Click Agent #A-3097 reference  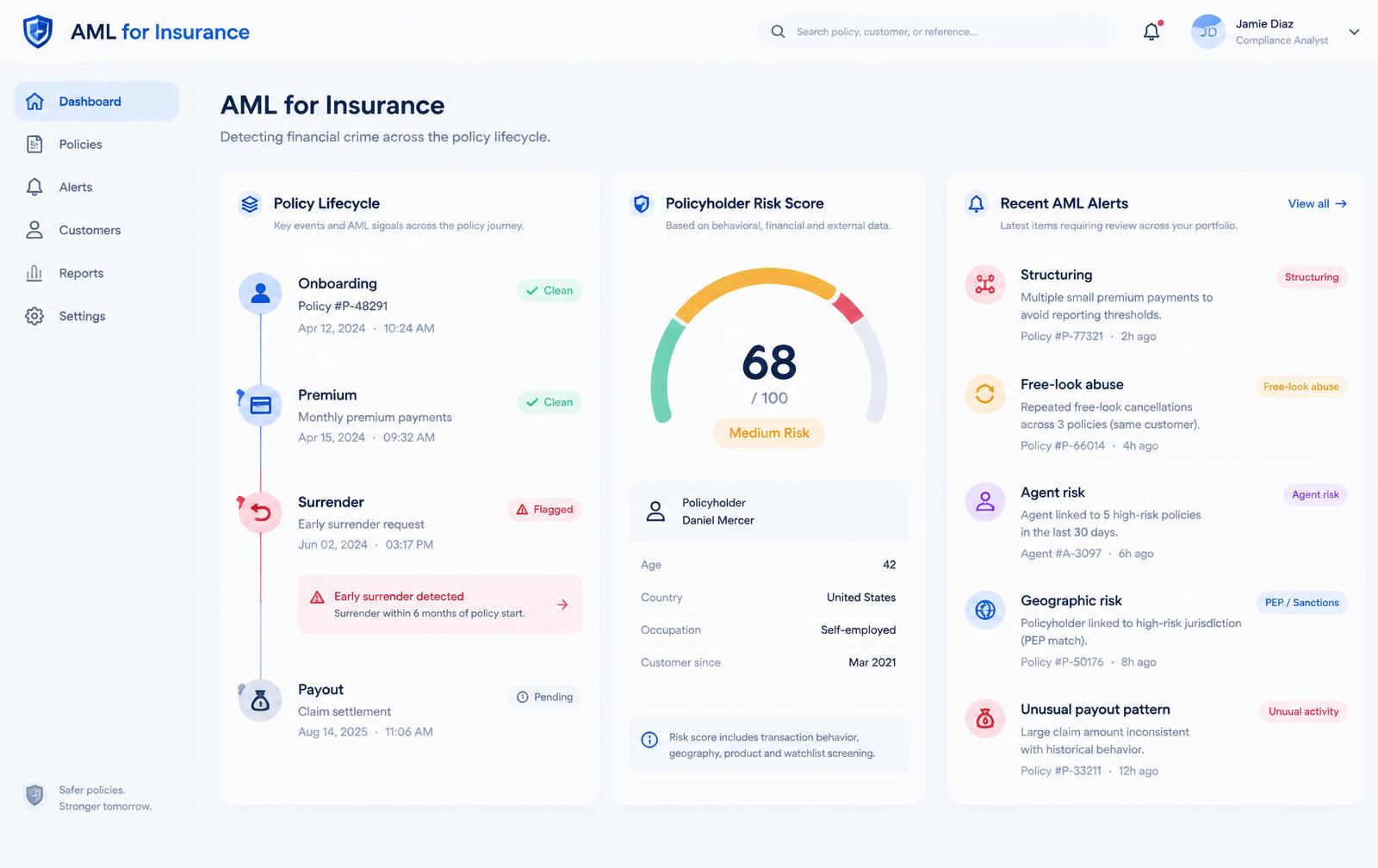tap(1061, 554)
